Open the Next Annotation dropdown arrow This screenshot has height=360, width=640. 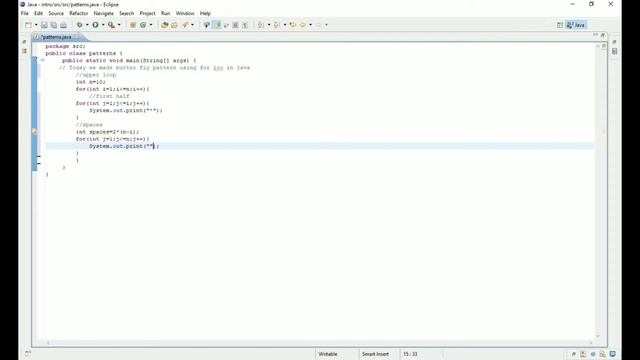pyautogui.click(x=269, y=25)
